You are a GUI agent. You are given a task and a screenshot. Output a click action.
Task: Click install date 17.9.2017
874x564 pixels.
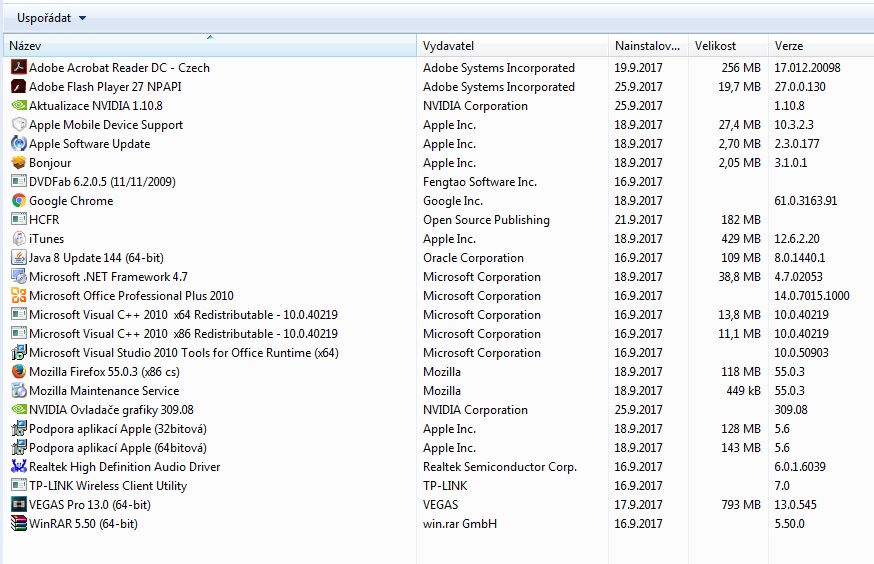(x=638, y=504)
